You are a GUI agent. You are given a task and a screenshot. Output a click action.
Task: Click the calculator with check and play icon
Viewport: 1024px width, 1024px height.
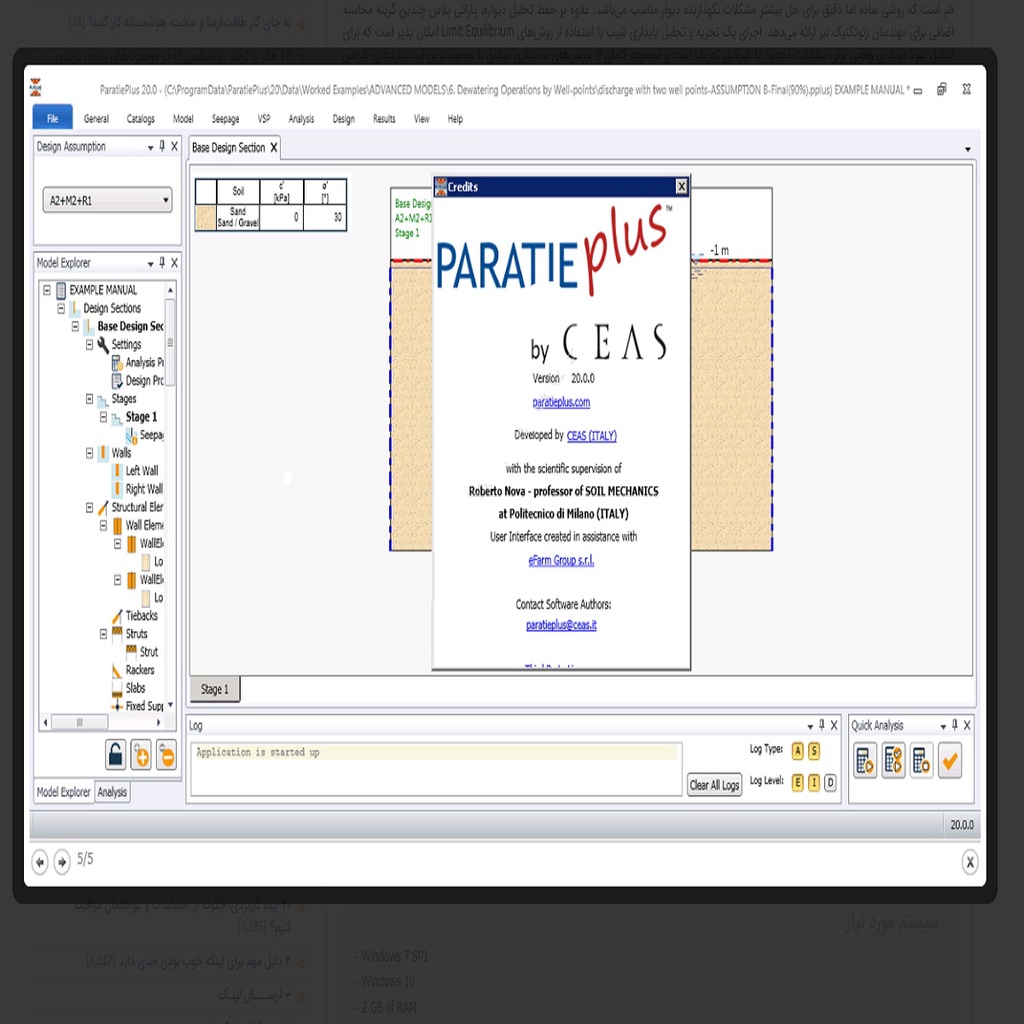click(x=893, y=761)
